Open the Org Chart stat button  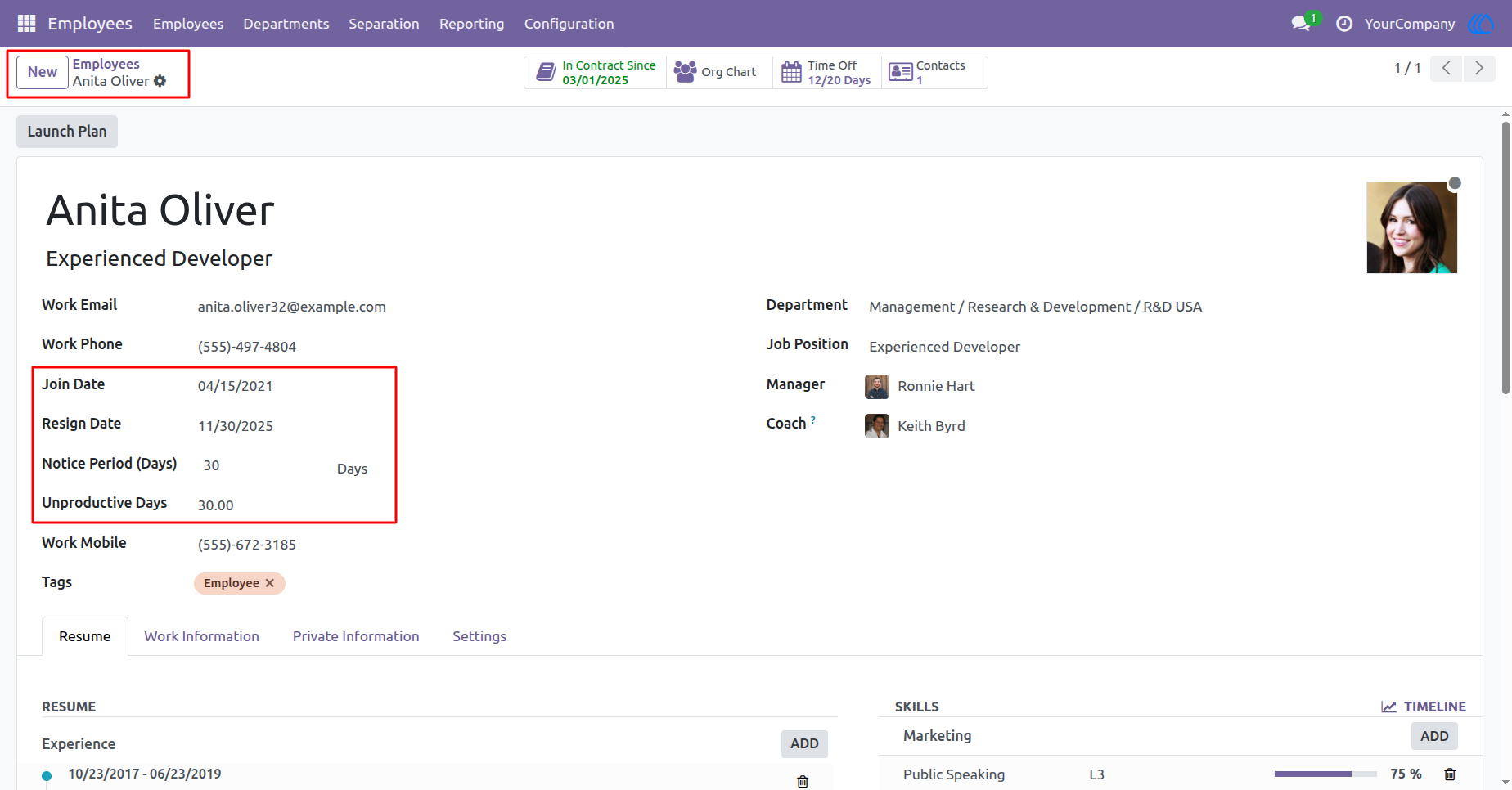tap(719, 72)
